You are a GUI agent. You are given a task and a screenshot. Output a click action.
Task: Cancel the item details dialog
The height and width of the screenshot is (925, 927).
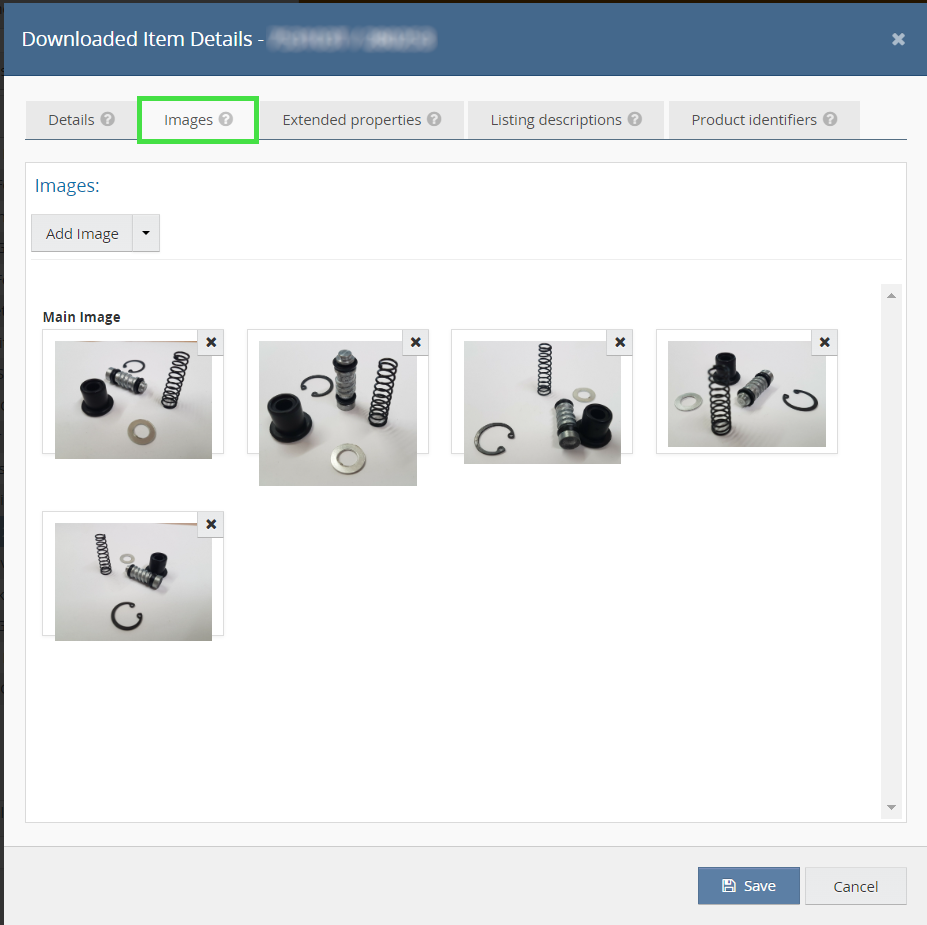(855, 886)
